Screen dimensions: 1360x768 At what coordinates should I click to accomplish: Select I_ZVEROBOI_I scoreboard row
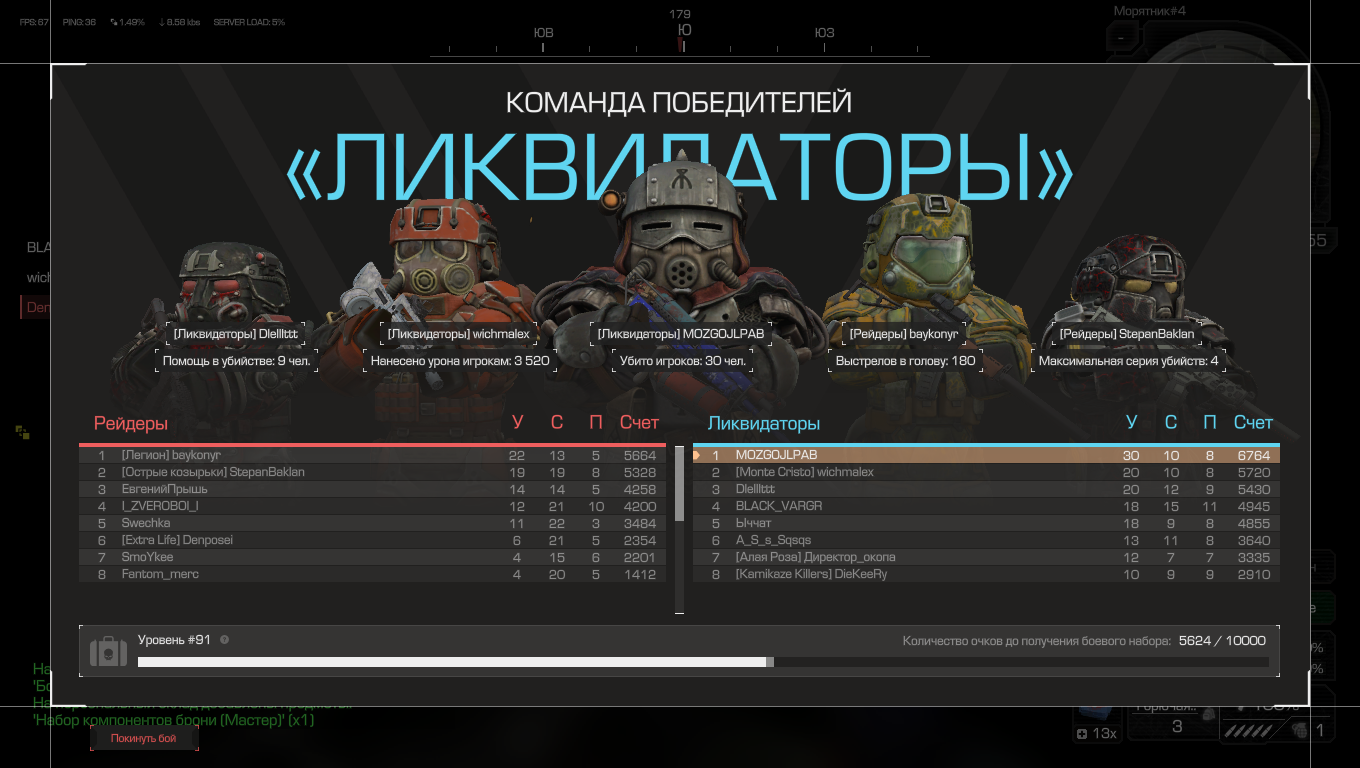coord(372,506)
